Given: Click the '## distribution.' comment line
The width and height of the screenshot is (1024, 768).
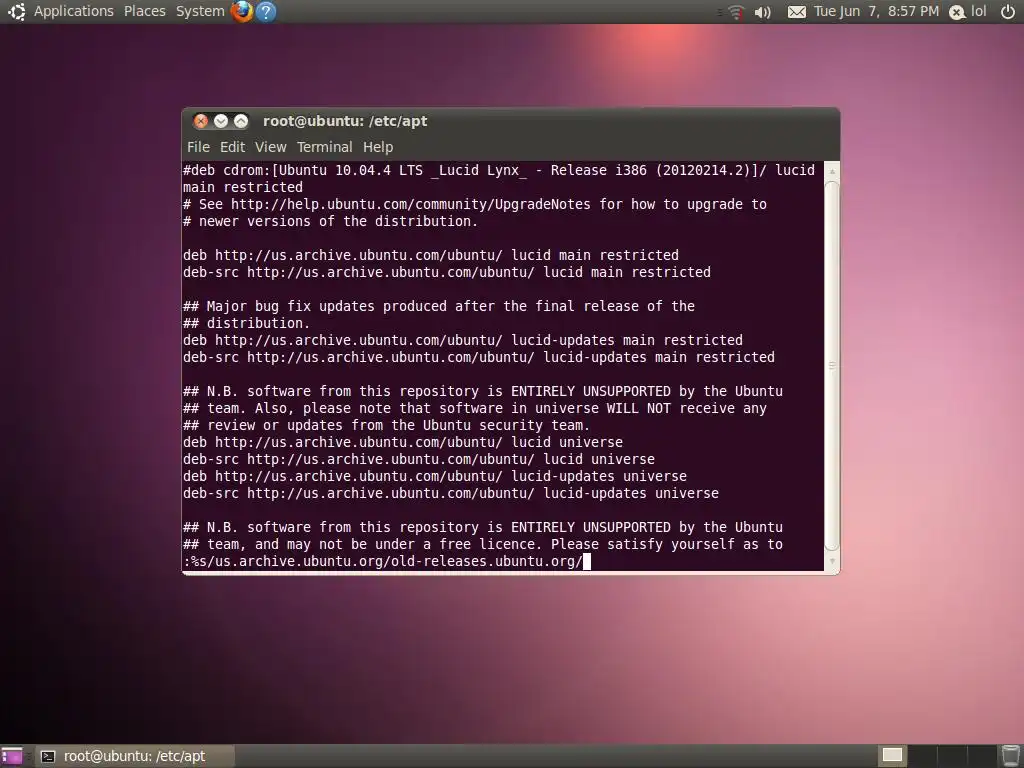Looking at the screenshot, I should pos(246,323).
